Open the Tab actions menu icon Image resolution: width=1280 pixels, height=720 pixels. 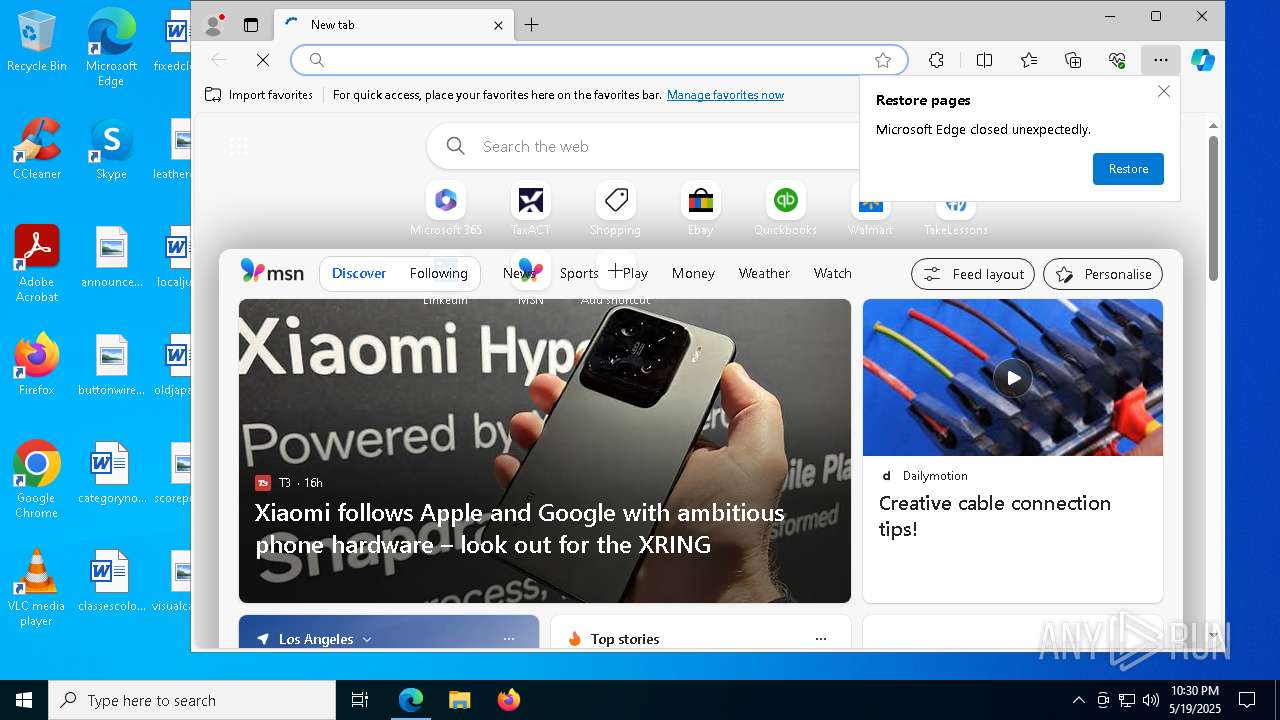pos(251,25)
